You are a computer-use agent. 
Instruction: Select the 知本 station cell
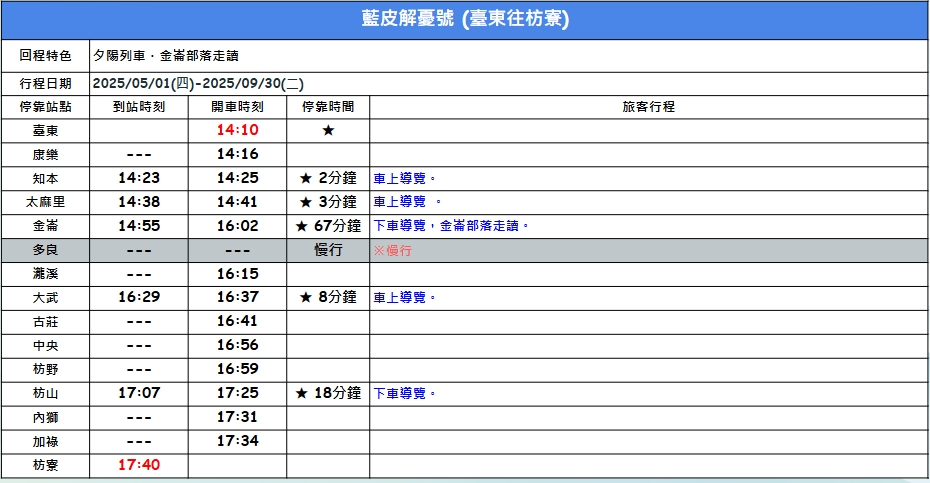[45, 179]
